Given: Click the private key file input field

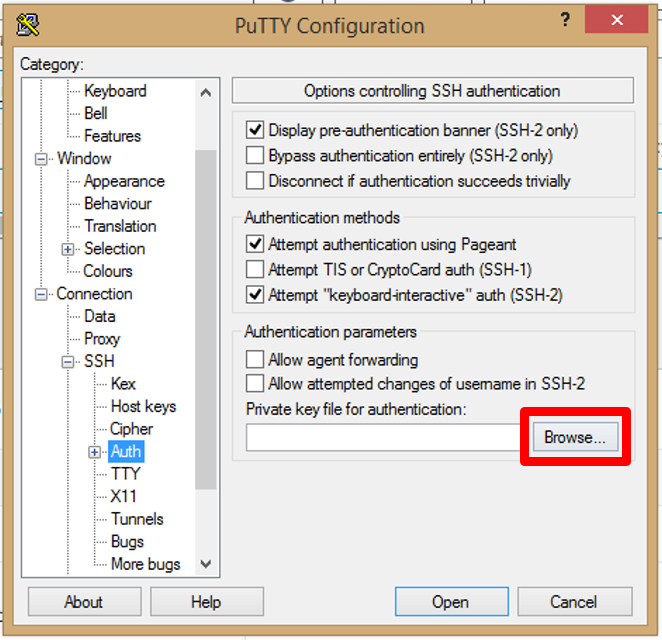Looking at the screenshot, I should pyautogui.click(x=384, y=437).
